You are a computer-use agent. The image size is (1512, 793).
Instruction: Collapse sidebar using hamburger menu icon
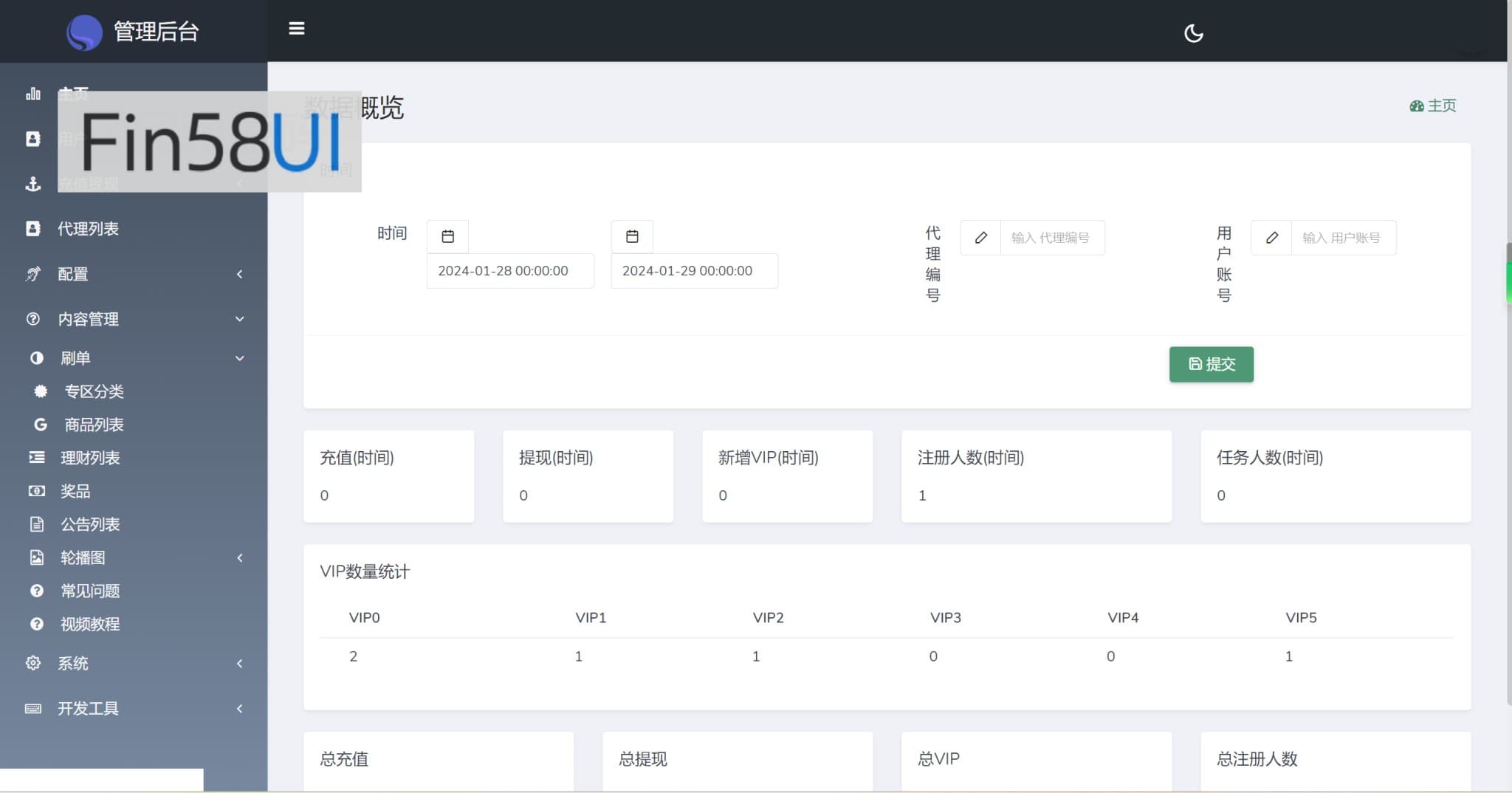(296, 29)
